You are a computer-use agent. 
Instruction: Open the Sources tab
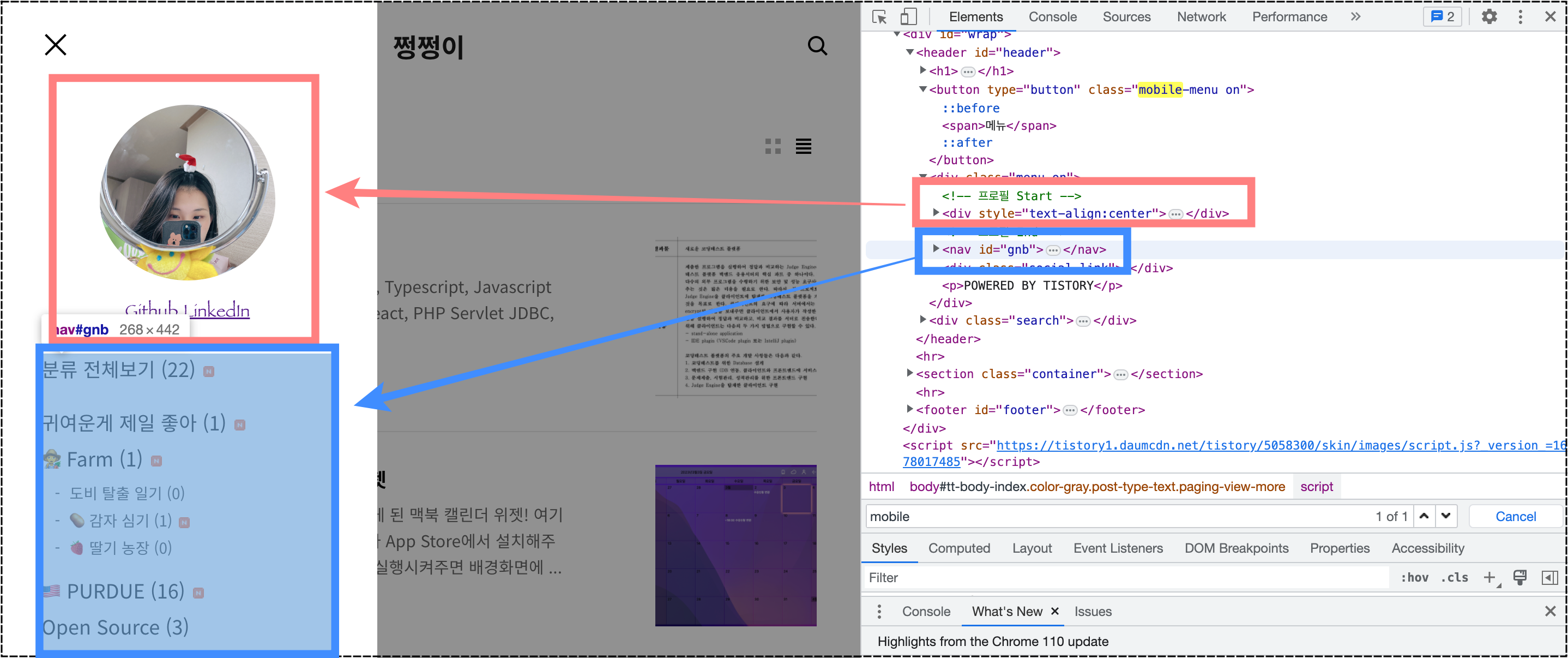tap(1126, 16)
